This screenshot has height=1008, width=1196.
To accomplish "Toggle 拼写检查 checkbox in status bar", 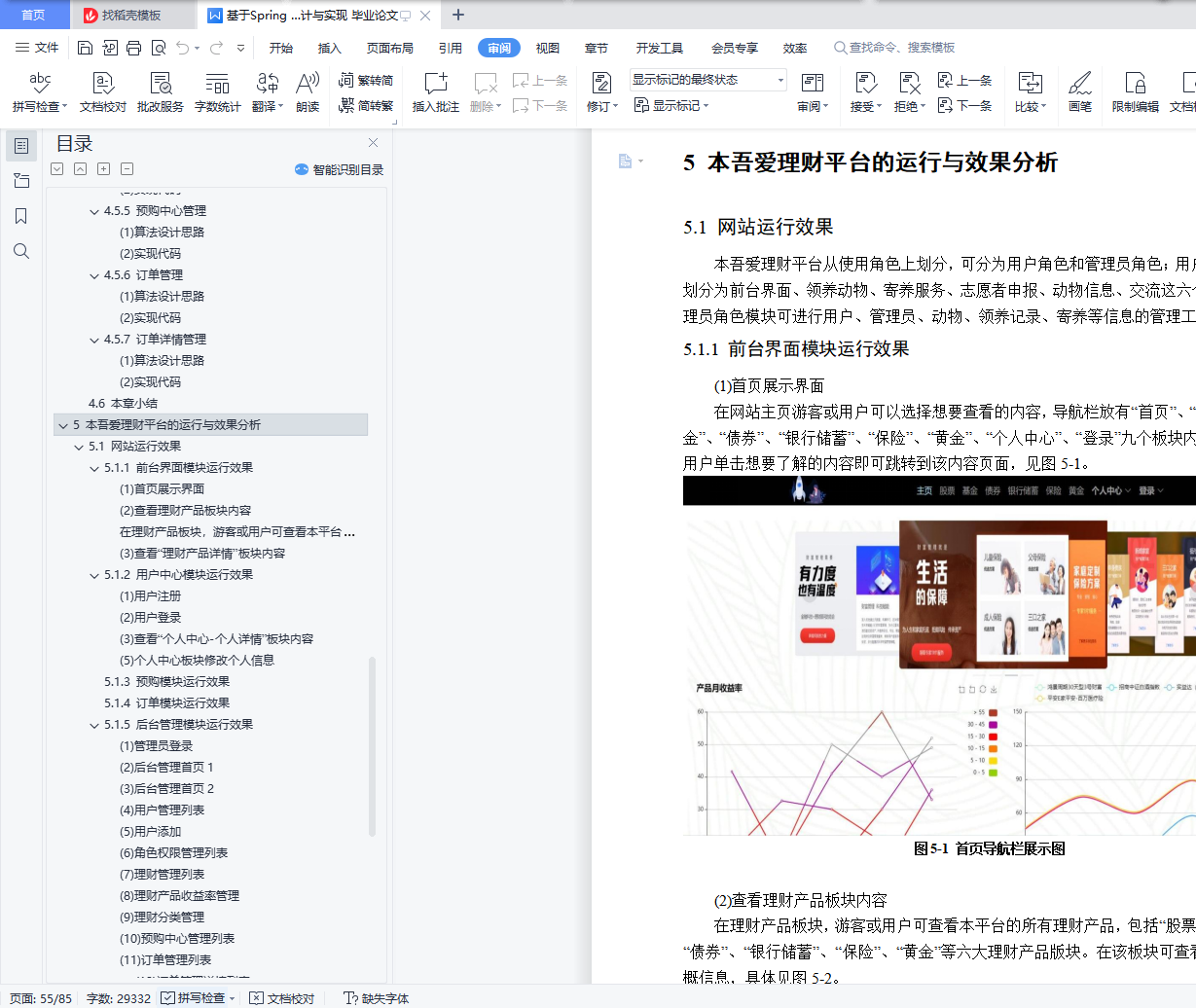I will (167, 998).
